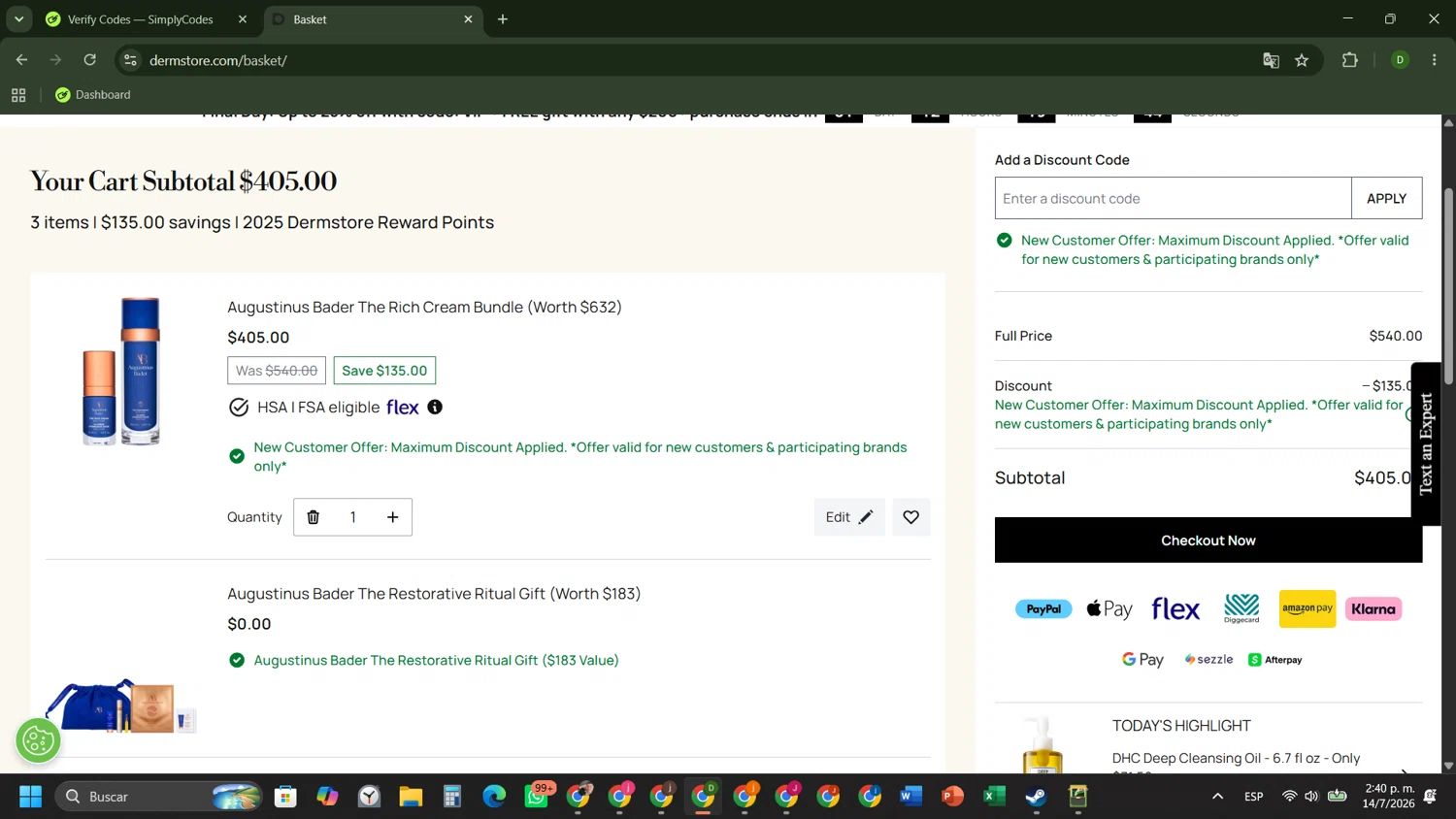Bookmark this page with star
Image resolution: width=1456 pixels, height=819 pixels.
tap(1302, 60)
